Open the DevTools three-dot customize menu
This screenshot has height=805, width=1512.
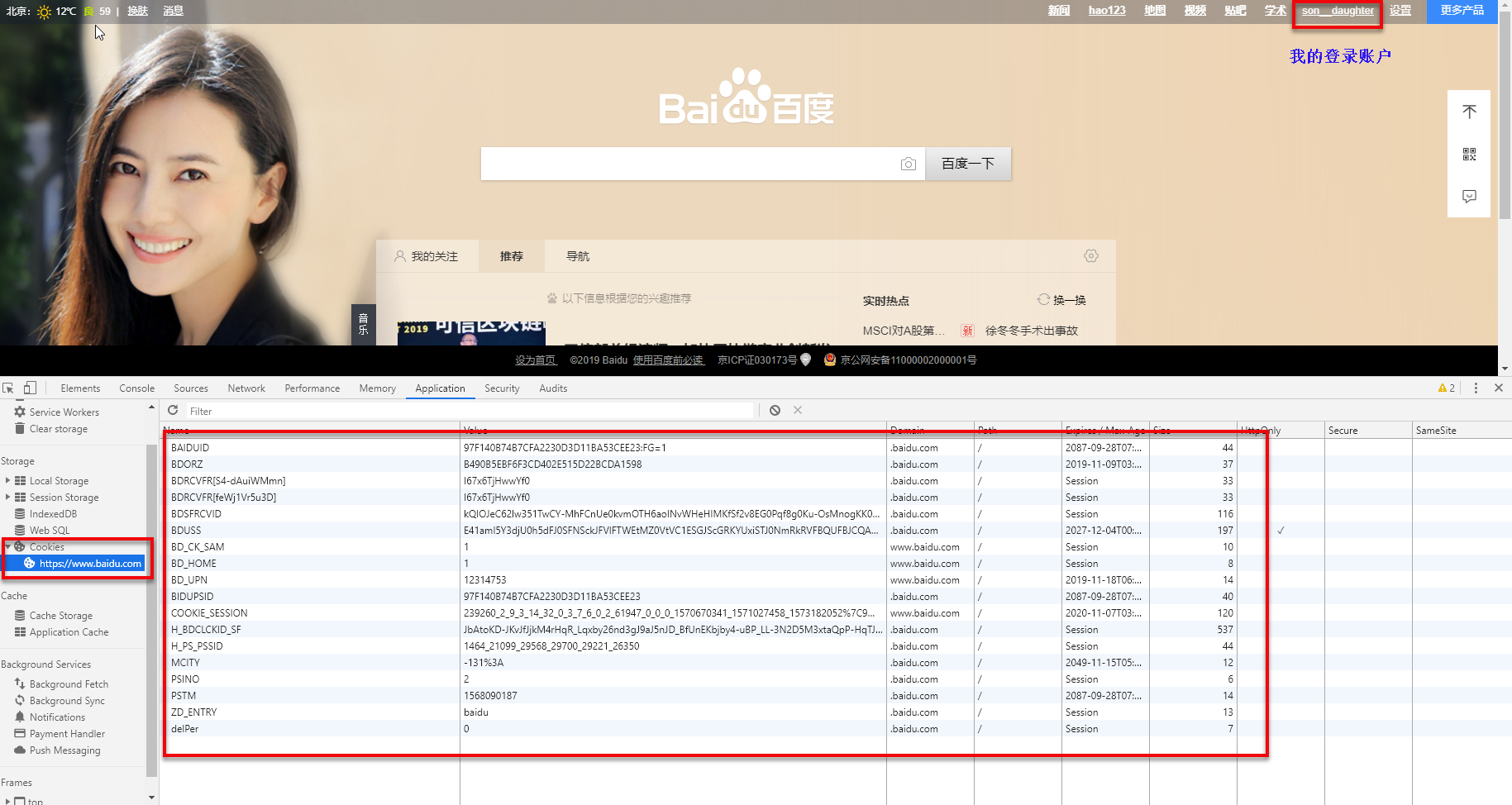pos(1476,388)
